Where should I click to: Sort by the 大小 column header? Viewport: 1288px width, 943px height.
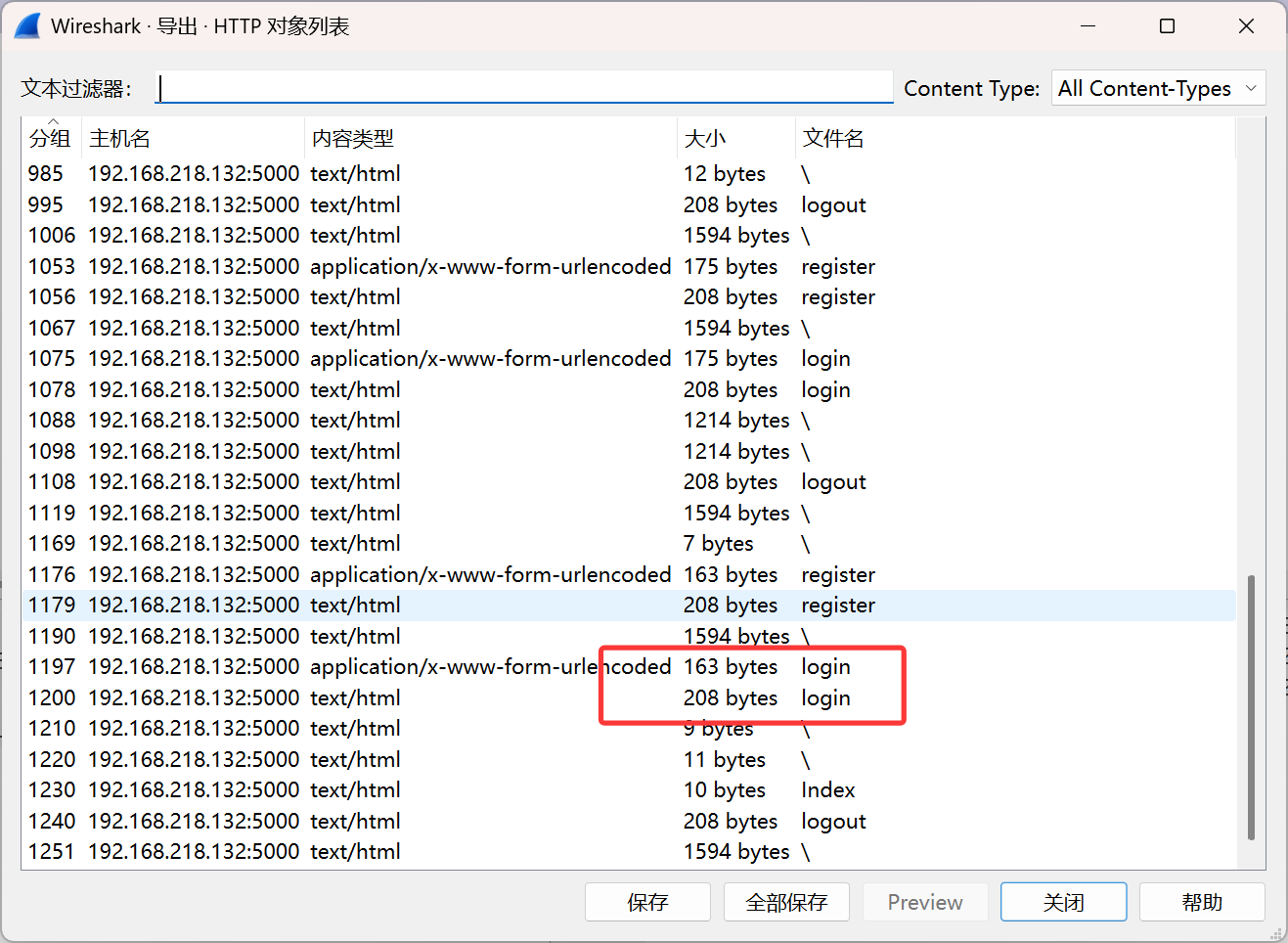coord(736,138)
